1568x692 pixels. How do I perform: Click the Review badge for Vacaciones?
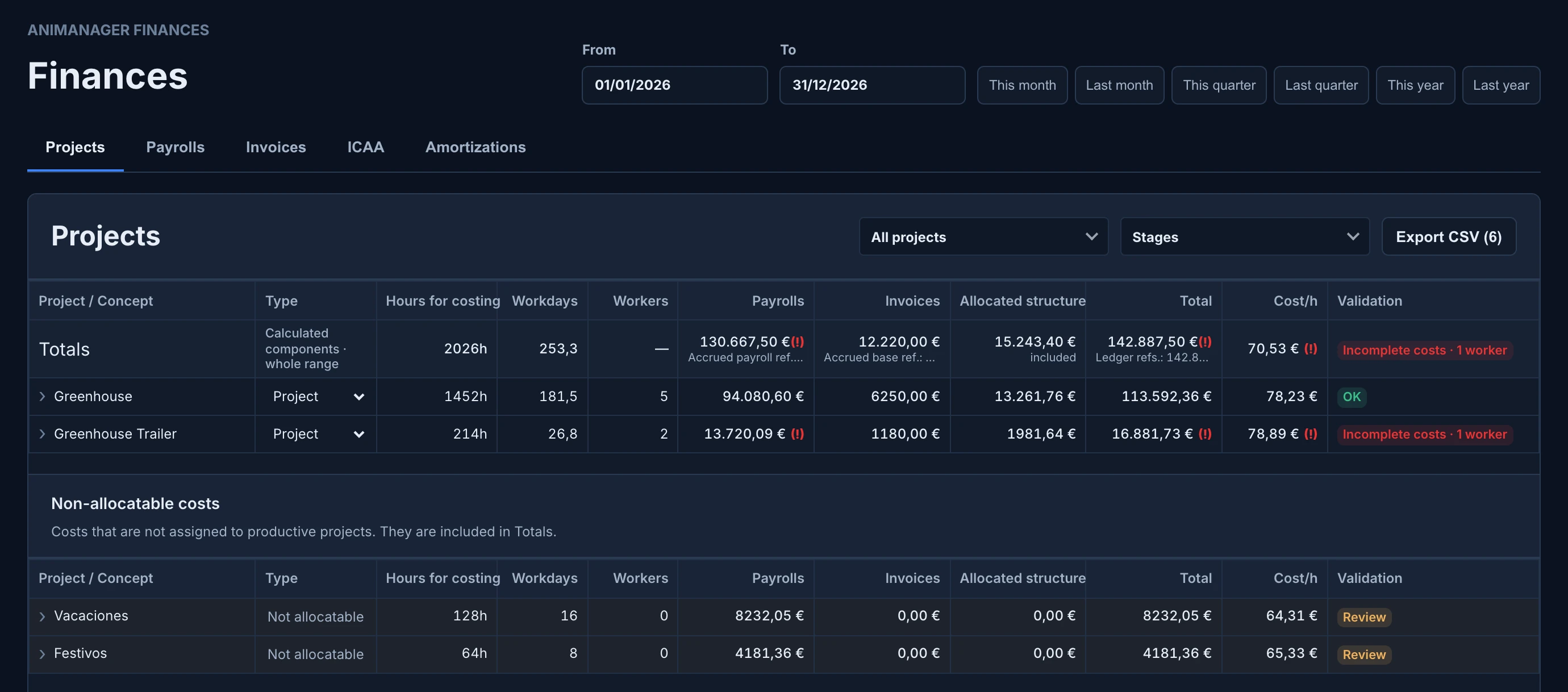coord(1364,617)
